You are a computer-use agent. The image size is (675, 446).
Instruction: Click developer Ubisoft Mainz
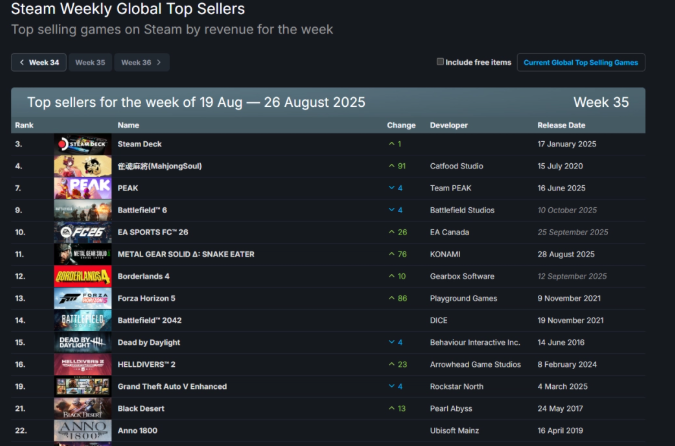pyautogui.click(x=454, y=431)
